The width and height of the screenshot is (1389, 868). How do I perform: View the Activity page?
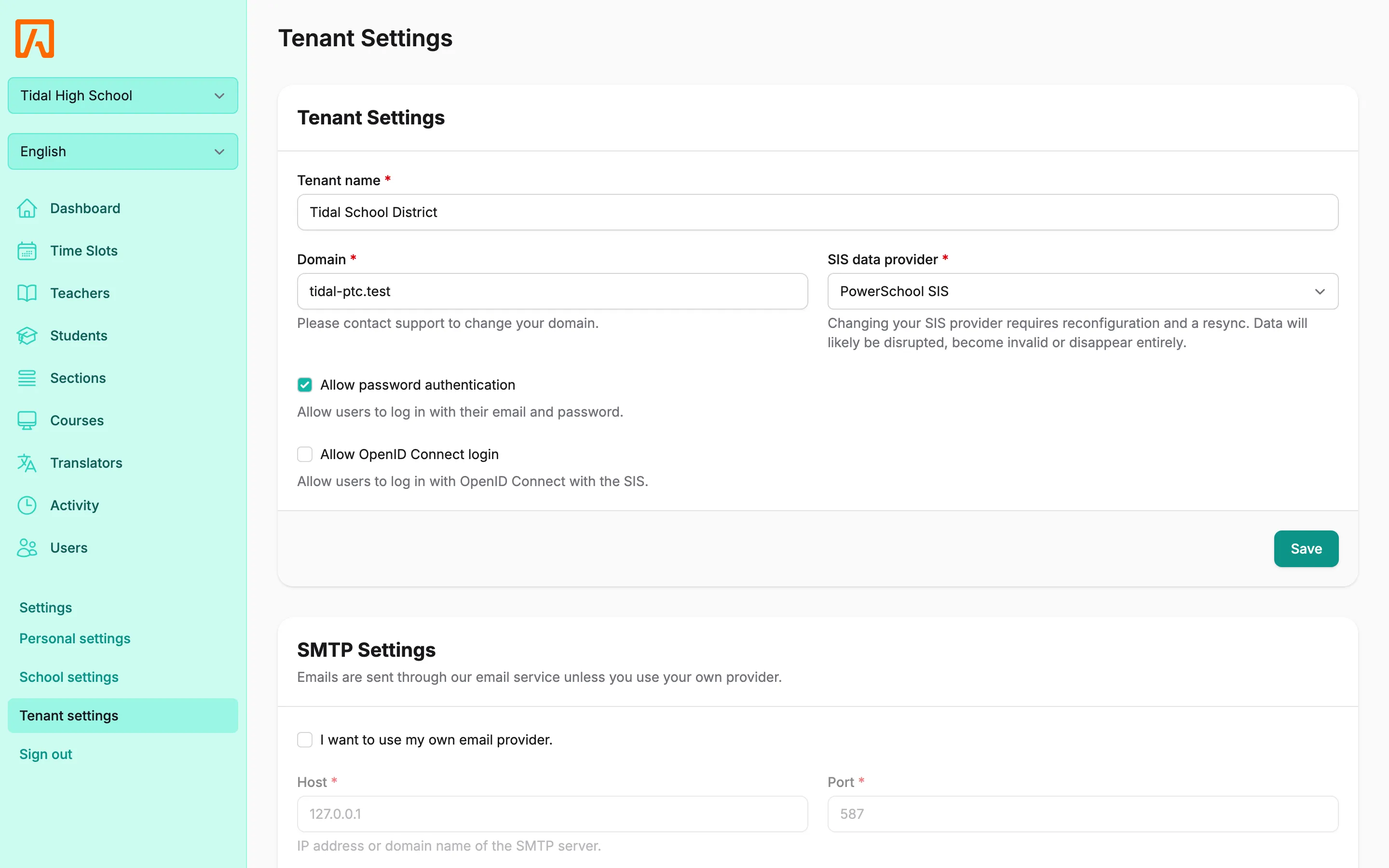tap(75, 506)
